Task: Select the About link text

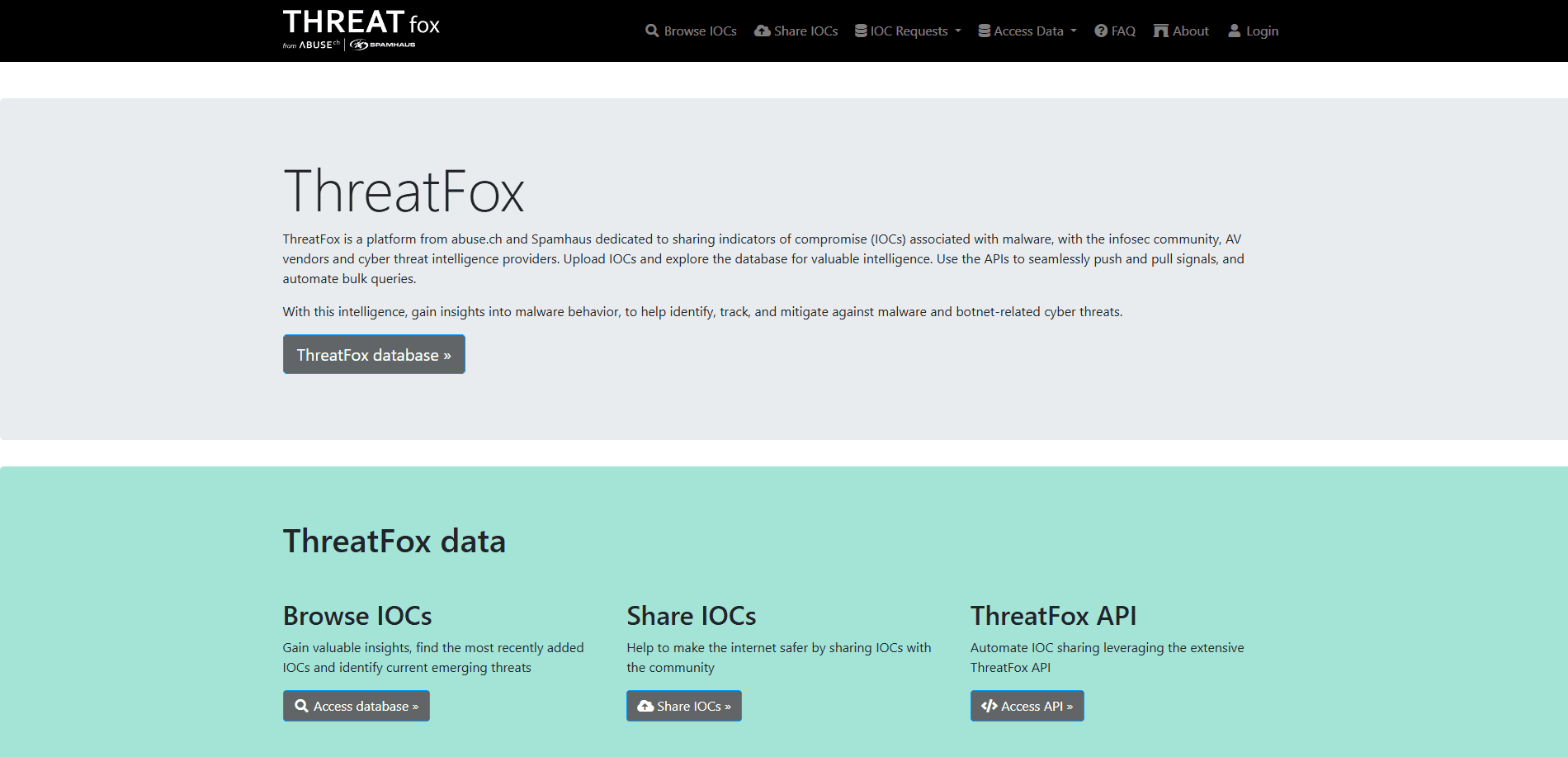Action: pos(1191,31)
